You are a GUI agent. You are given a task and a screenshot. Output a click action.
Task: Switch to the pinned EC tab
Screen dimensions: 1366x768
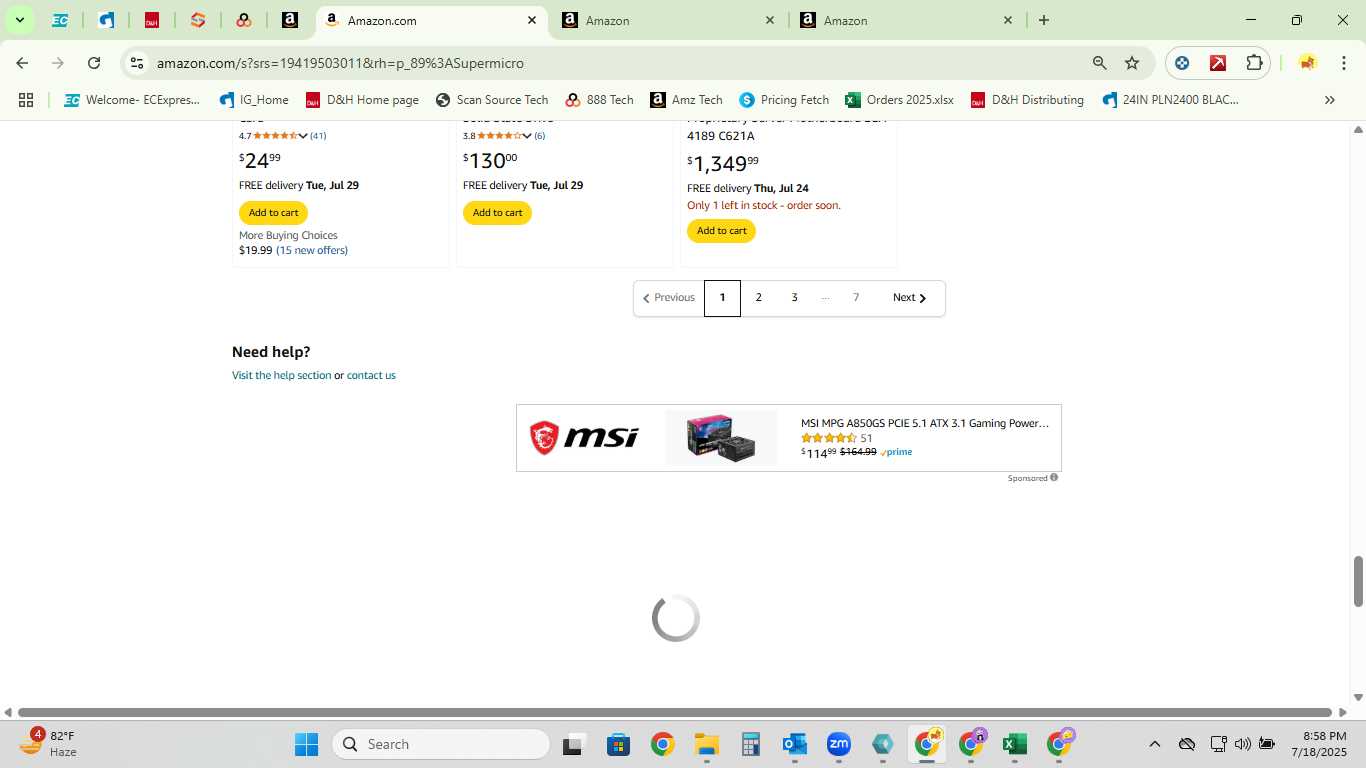coord(60,20)
